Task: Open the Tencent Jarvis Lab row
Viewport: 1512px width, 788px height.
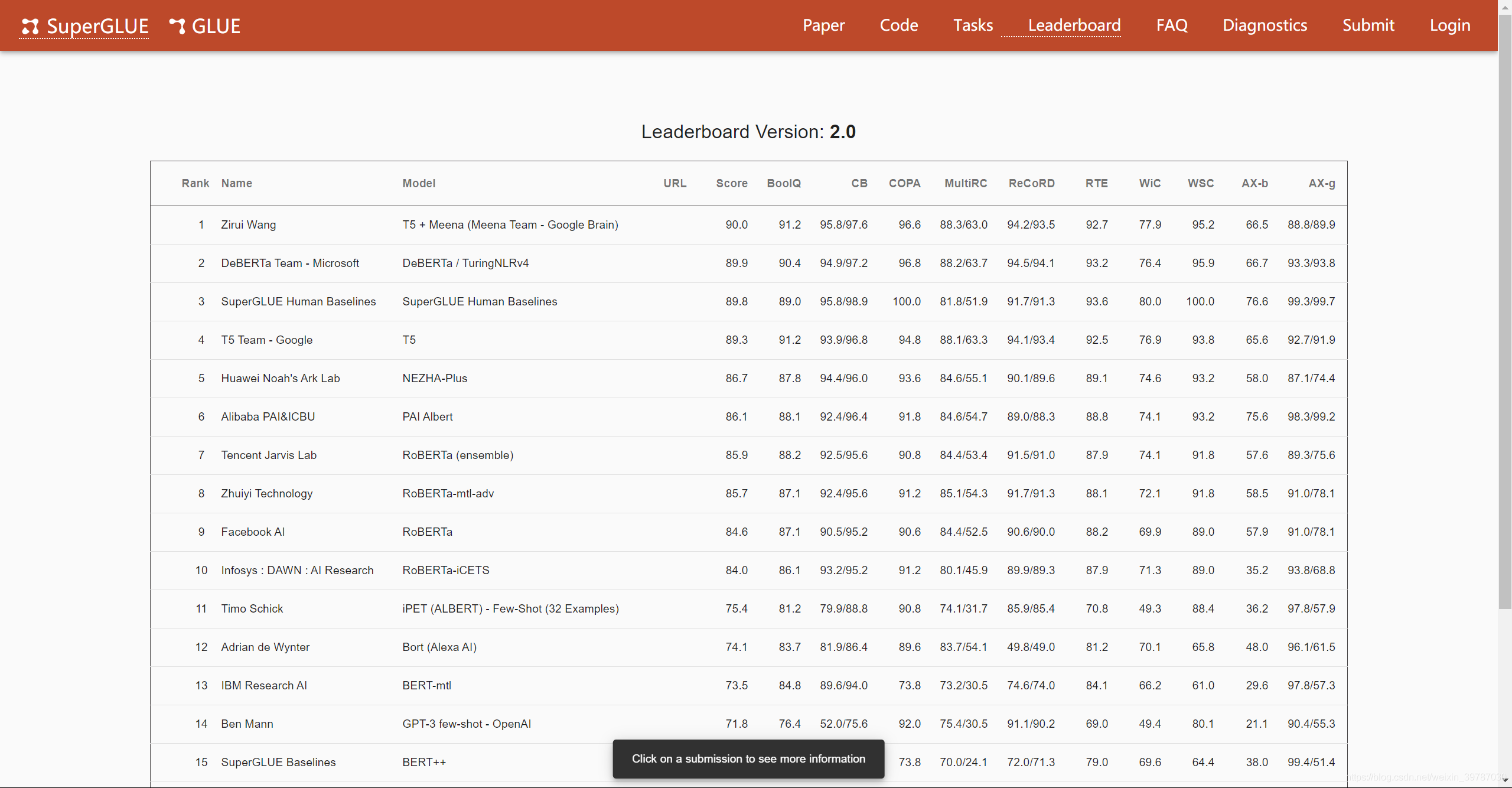Action: tap(749, 455)
